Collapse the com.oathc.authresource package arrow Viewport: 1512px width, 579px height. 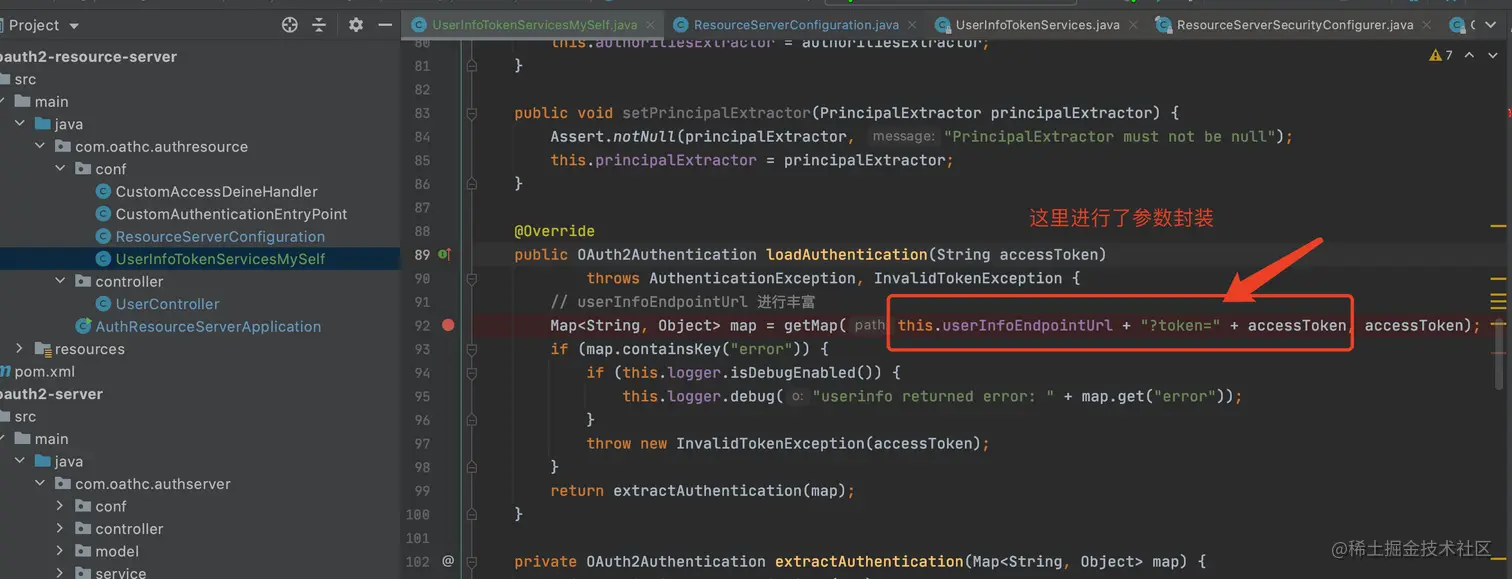pos(40,146)
